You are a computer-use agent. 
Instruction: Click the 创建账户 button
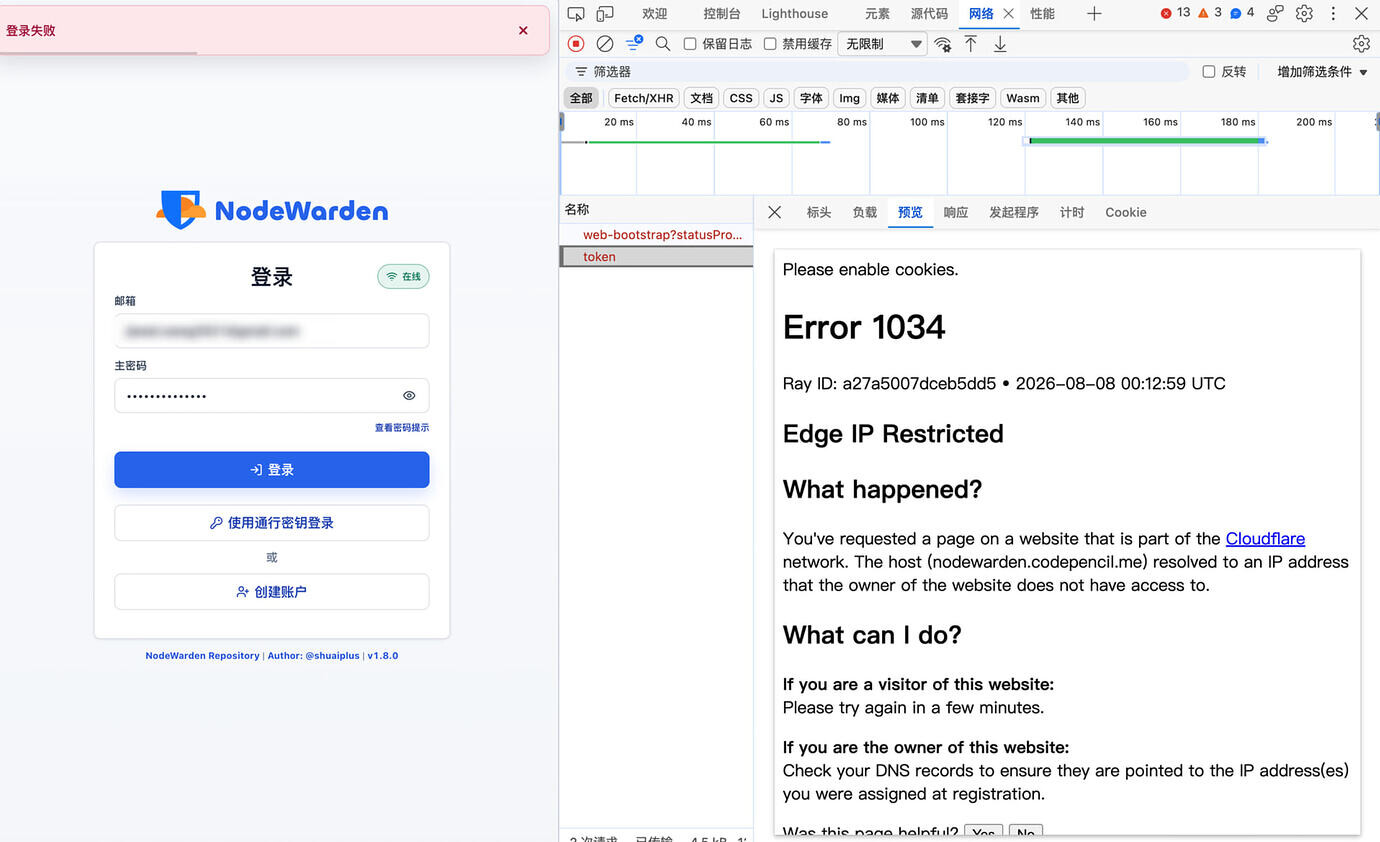coord(272,592)
